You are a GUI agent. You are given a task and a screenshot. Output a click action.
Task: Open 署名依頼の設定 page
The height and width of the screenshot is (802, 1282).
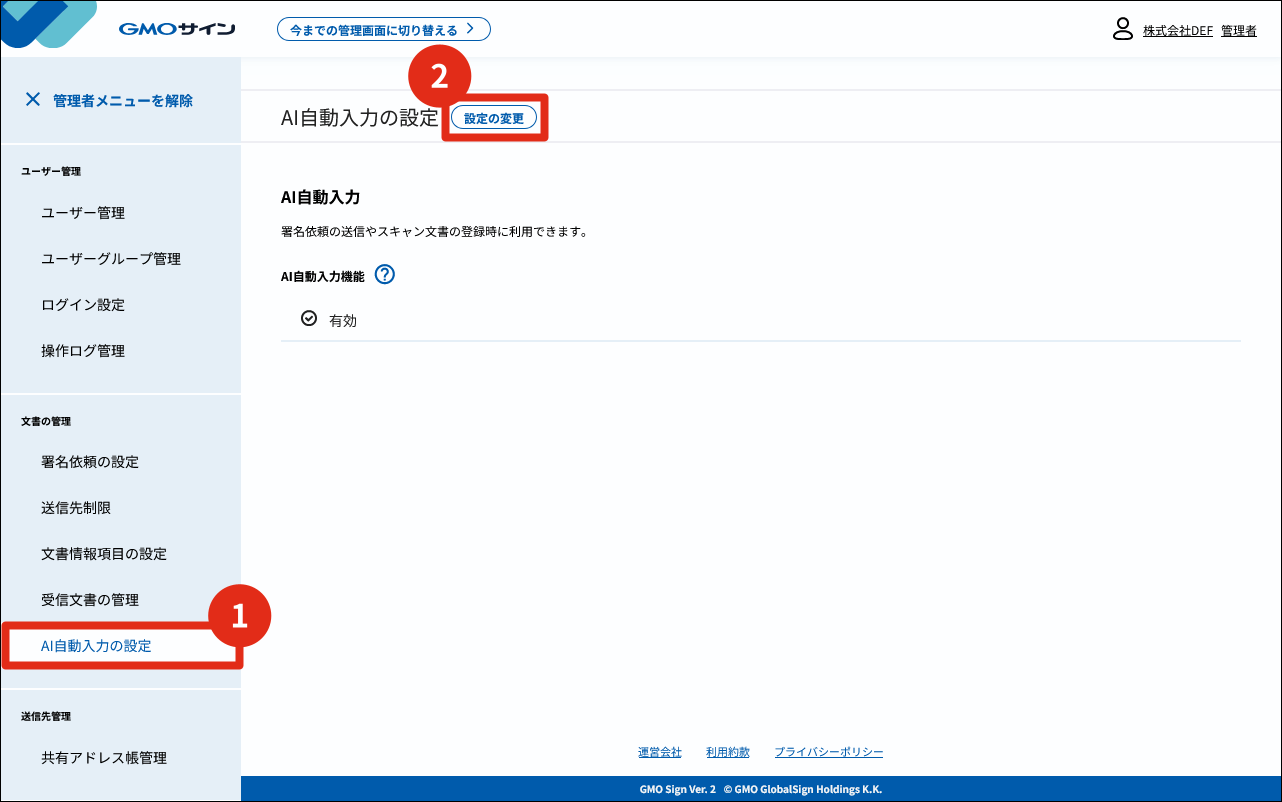(90, 462)
